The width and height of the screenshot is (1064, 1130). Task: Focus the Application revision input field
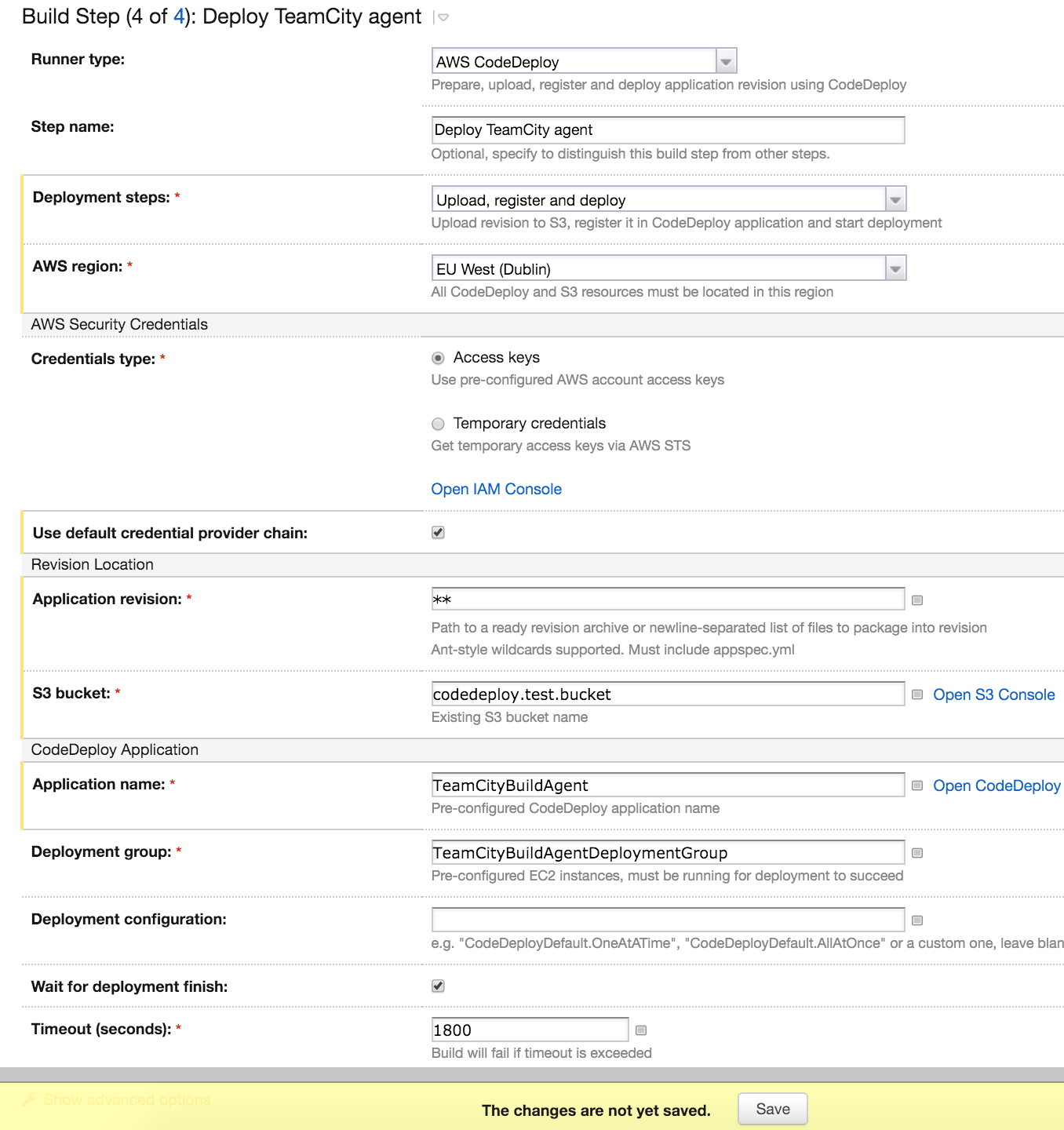668,600
